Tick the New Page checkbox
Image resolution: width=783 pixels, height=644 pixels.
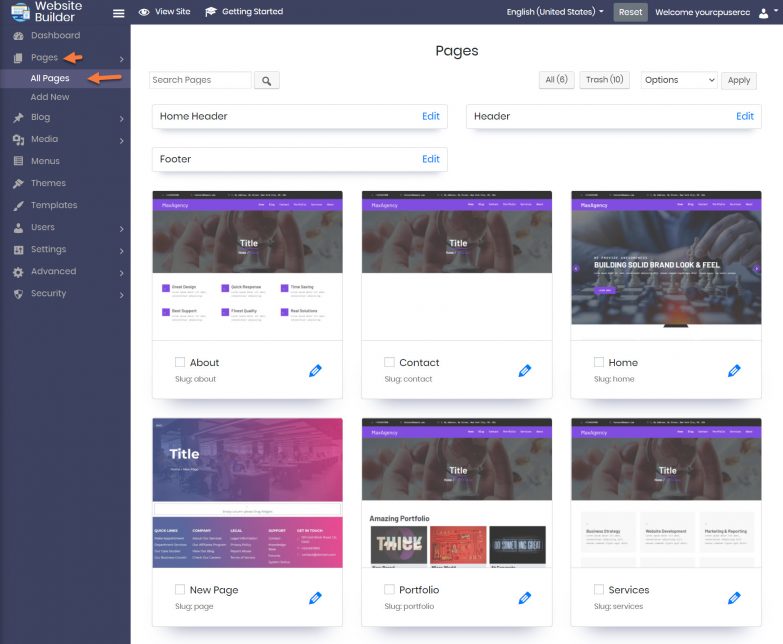(180, 590)
